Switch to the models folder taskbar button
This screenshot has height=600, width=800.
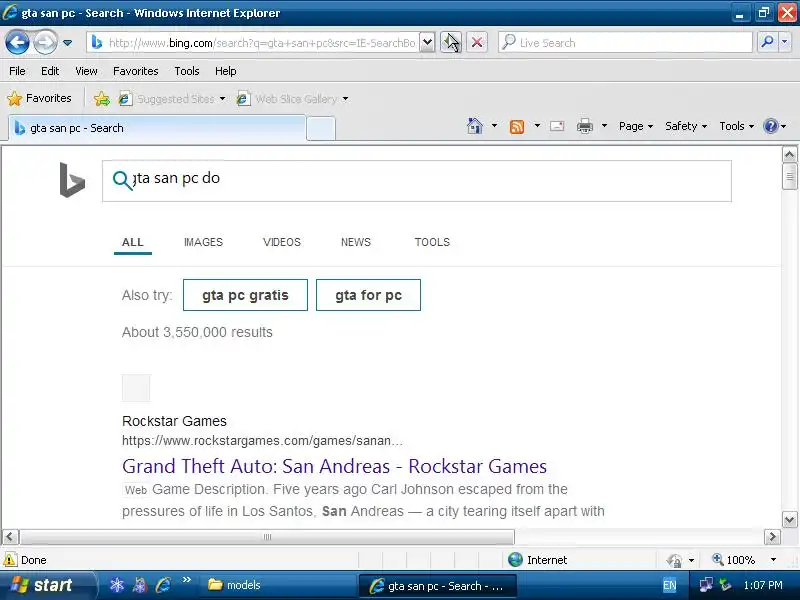(x=279, y=585)
